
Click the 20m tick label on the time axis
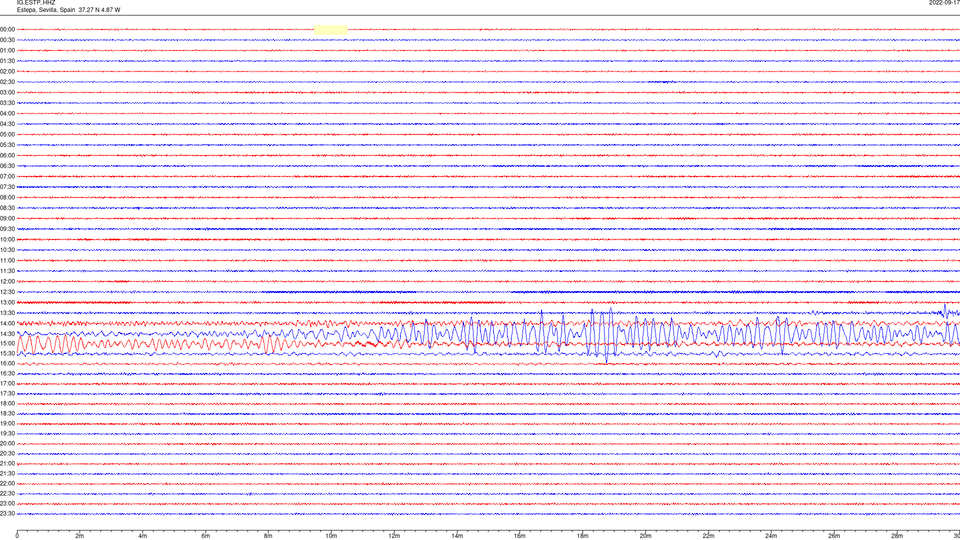[x=645, y=536]
